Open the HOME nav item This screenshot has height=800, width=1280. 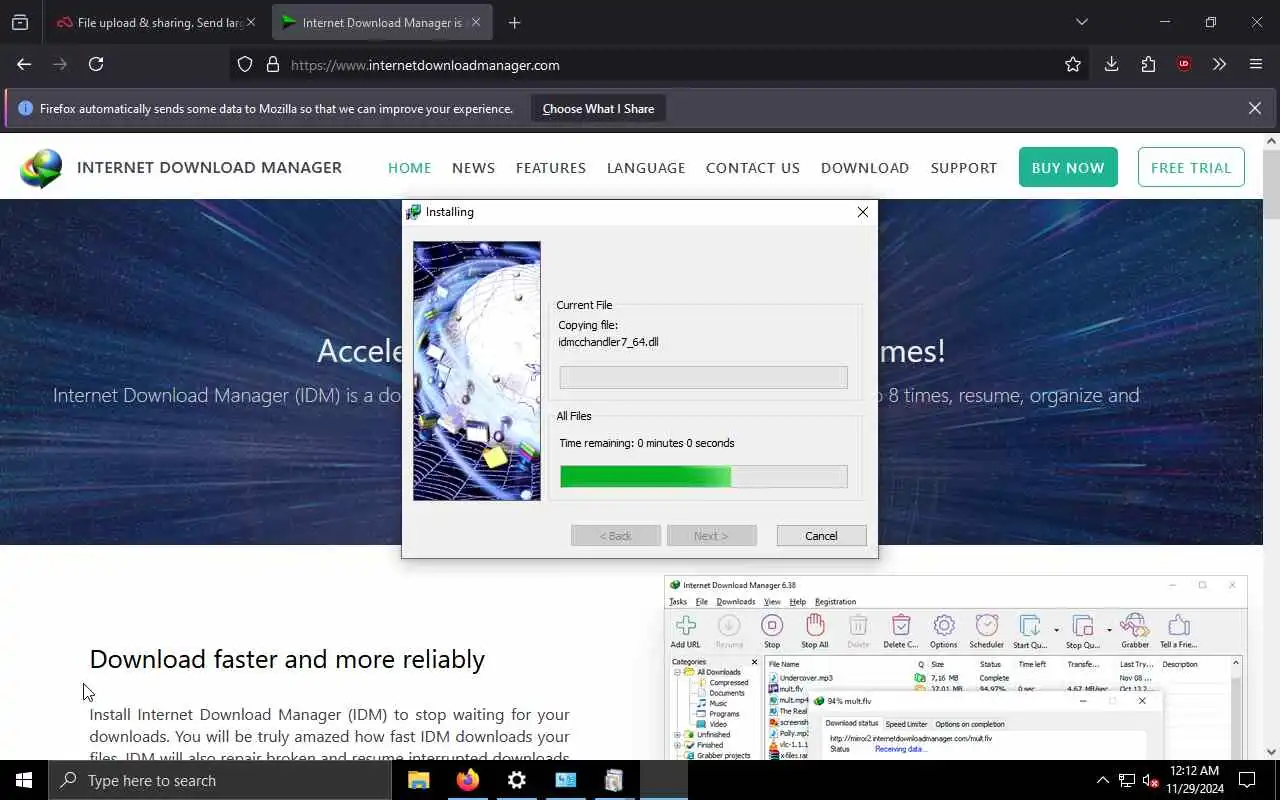(410, 168)
